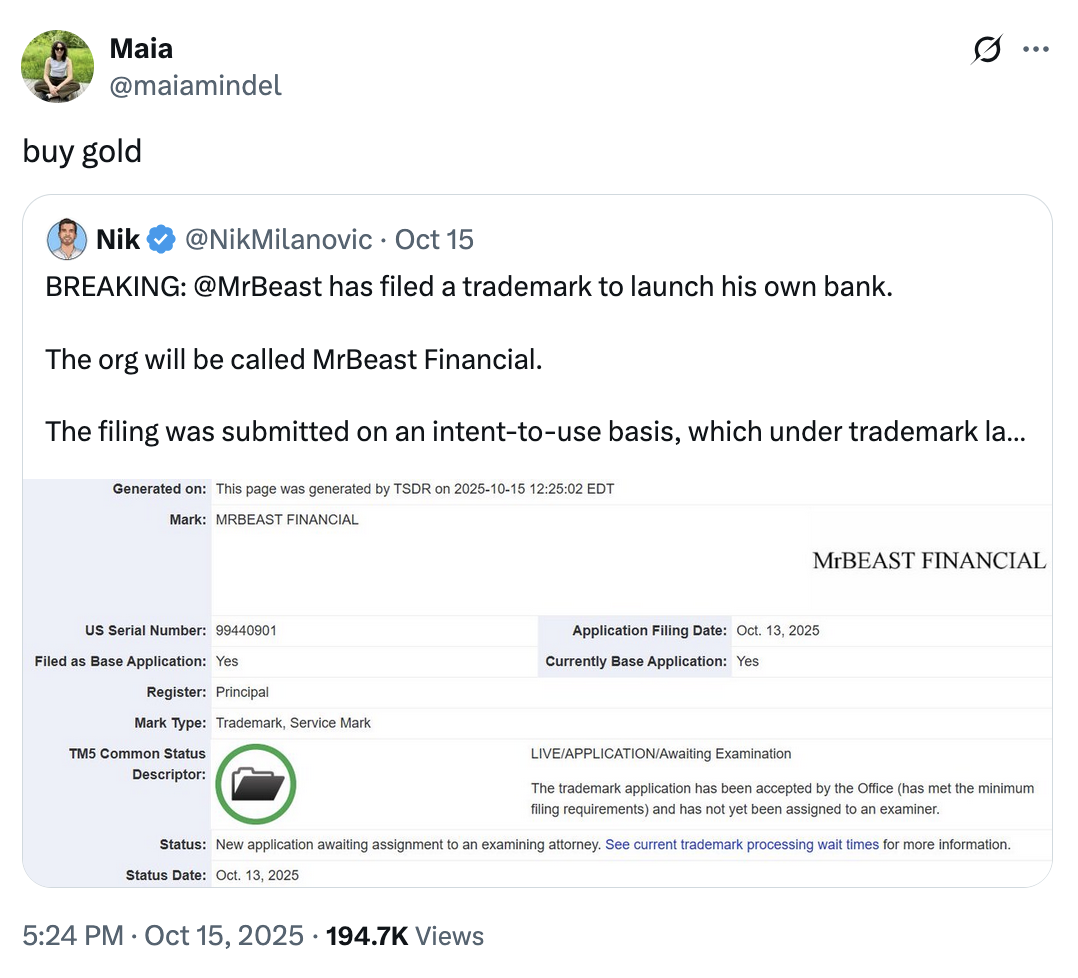
Task: Click 'The org will be called MrBeast Financial' line
Action: (293, 359)
